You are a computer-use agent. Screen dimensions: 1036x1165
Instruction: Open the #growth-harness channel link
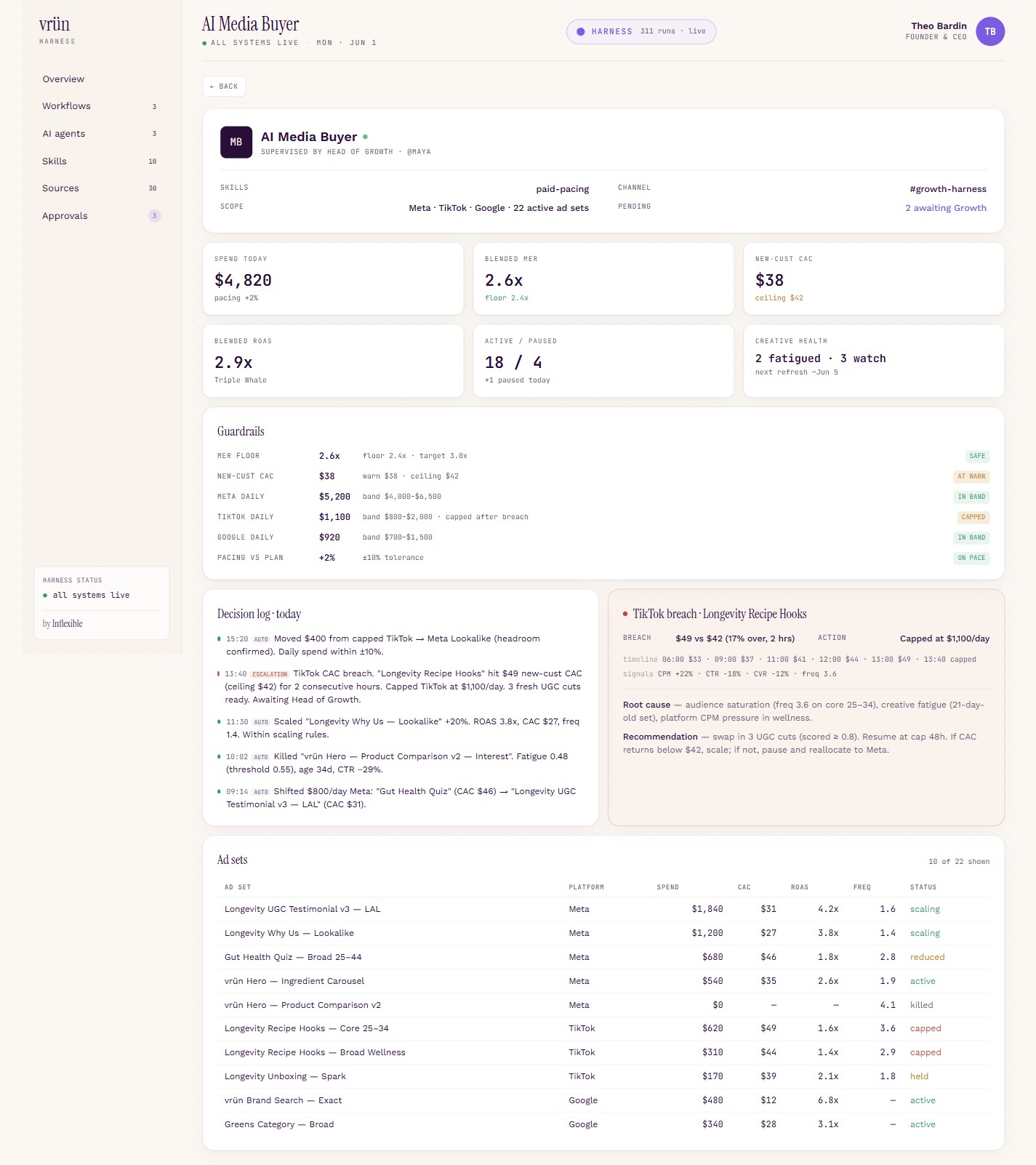coord(948,188)
